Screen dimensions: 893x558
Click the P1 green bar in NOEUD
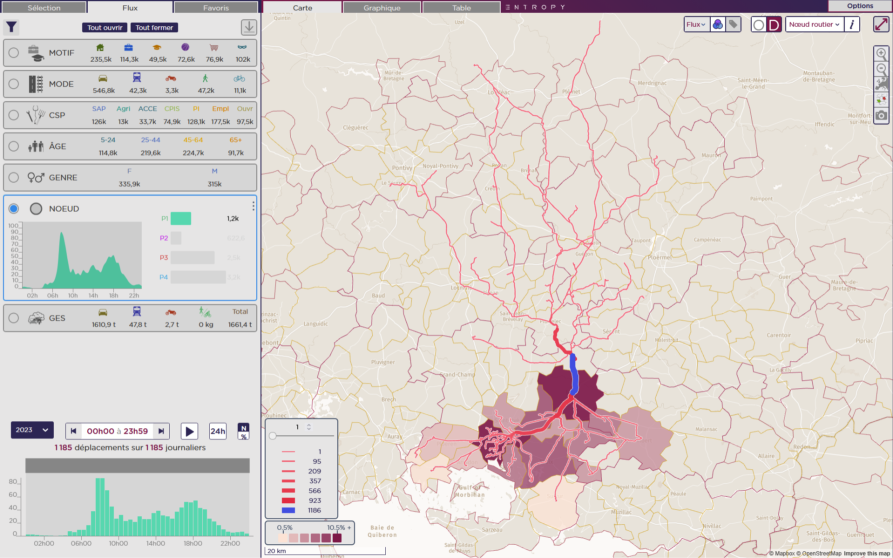[181, 219]
